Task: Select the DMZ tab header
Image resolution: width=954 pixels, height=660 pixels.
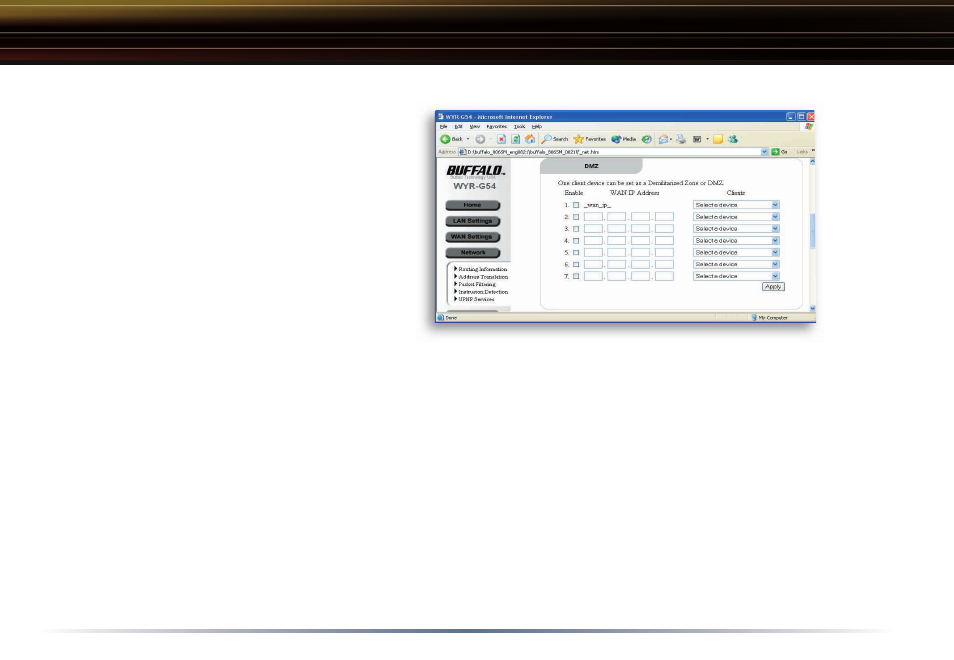Action: click(x=591, y=166)
